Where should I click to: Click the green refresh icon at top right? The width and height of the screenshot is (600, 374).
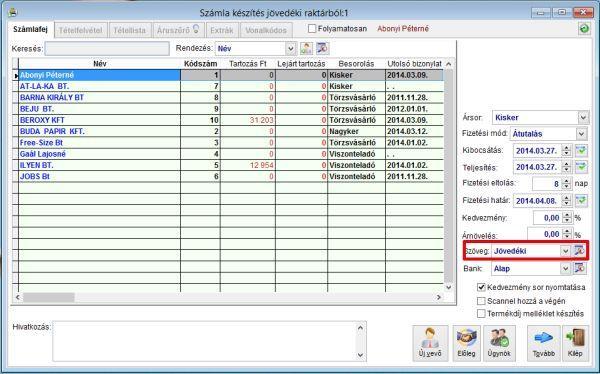(584, 29)
